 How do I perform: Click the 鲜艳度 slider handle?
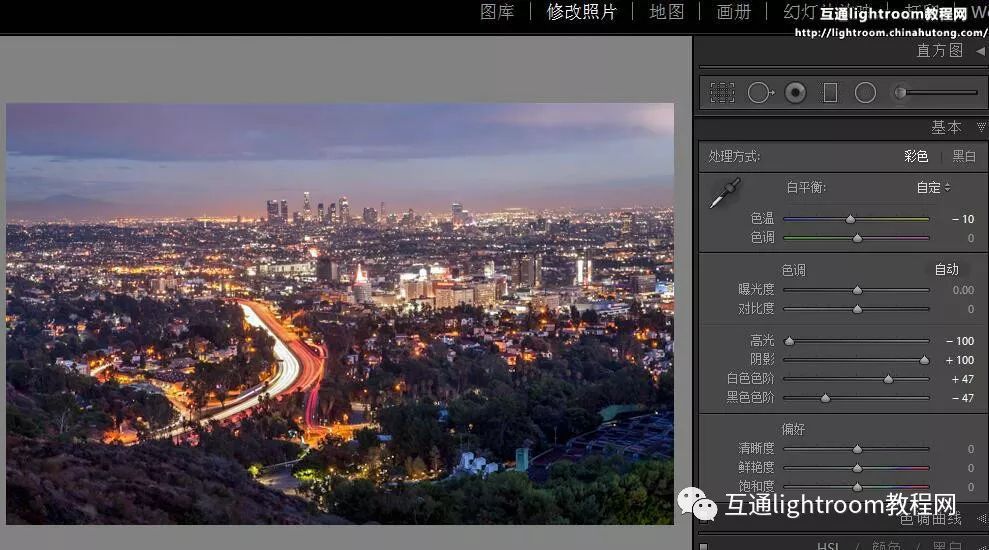pyautogui.click(x=857, y=468)
